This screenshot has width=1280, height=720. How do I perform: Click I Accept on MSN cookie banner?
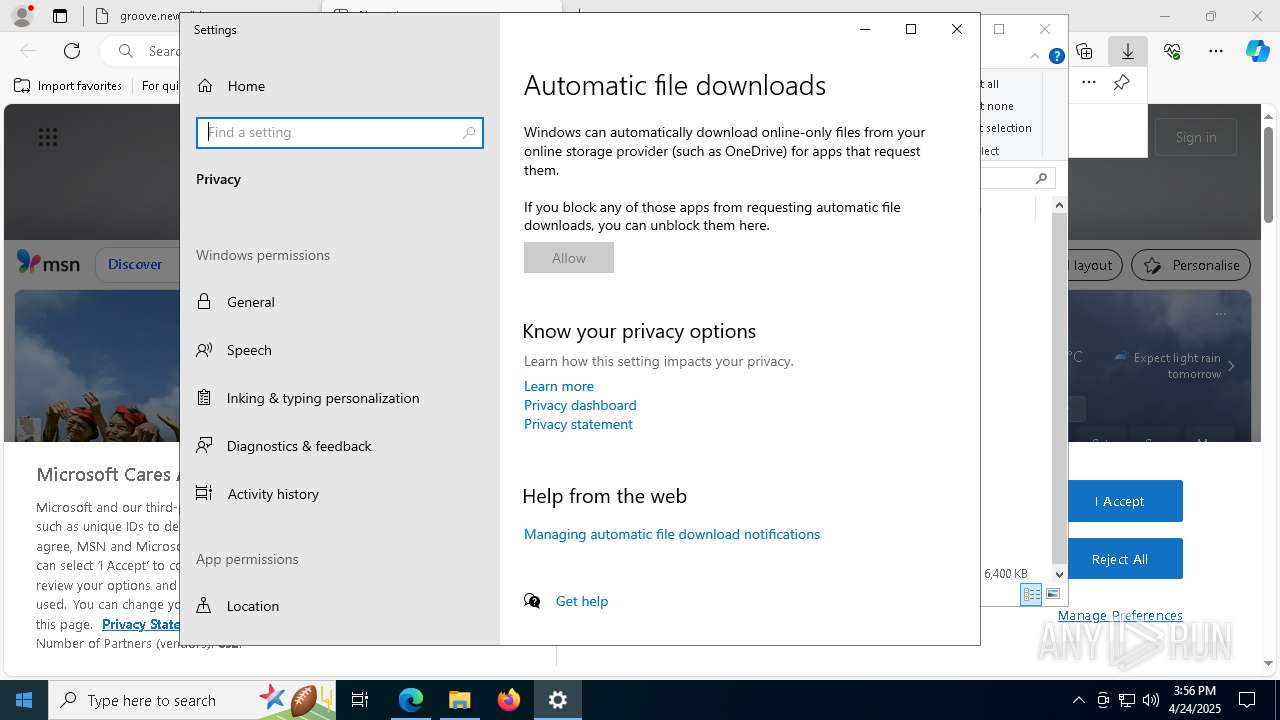(1119, 501)
